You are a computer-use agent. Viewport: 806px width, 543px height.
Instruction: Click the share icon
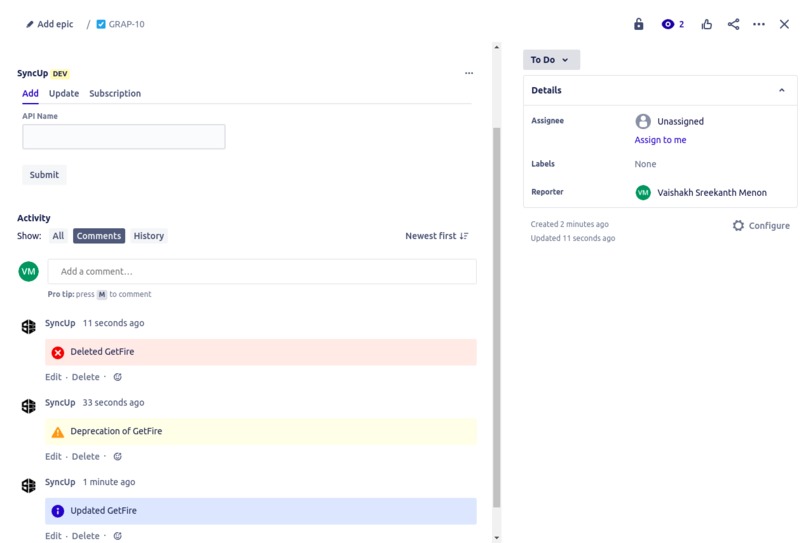tap(734, 24)
